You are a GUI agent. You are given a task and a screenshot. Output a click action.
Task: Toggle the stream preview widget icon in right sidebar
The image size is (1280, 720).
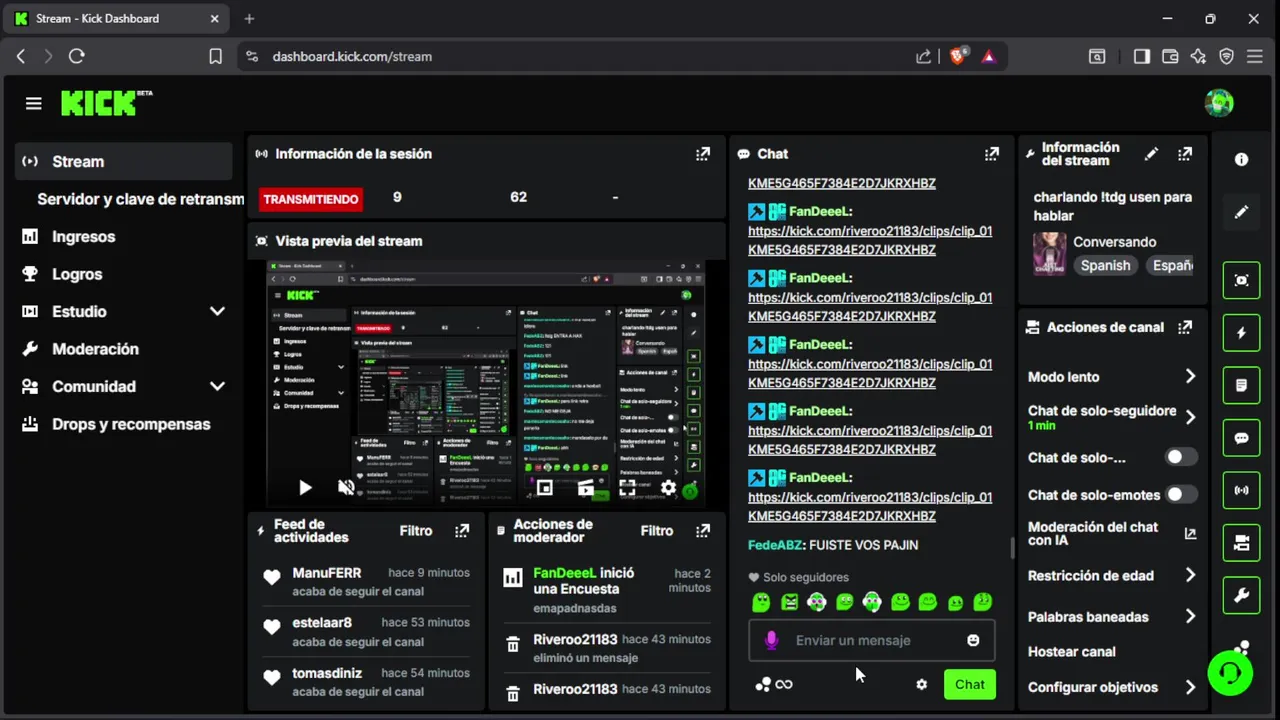[1241, 281]
